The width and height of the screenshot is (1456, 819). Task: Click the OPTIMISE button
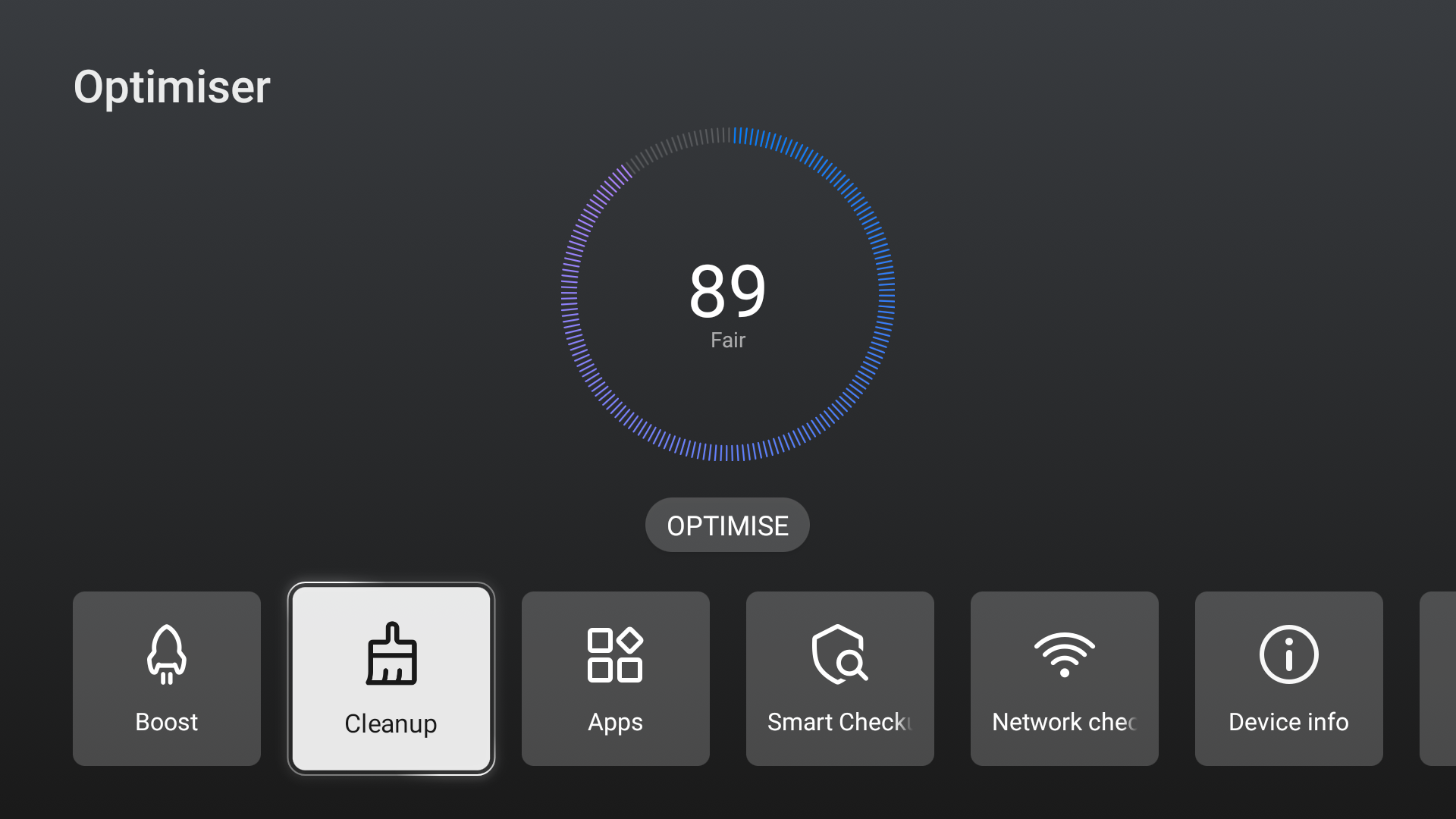click(728, 526)
